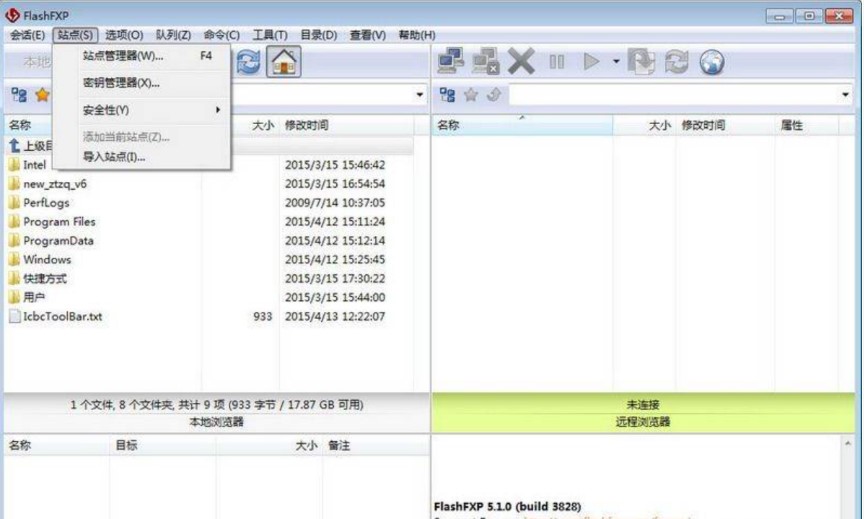Screen dimensions: 865x519
Task: Select 站点管理器(W) menu entry
Action: click(142, 56)
